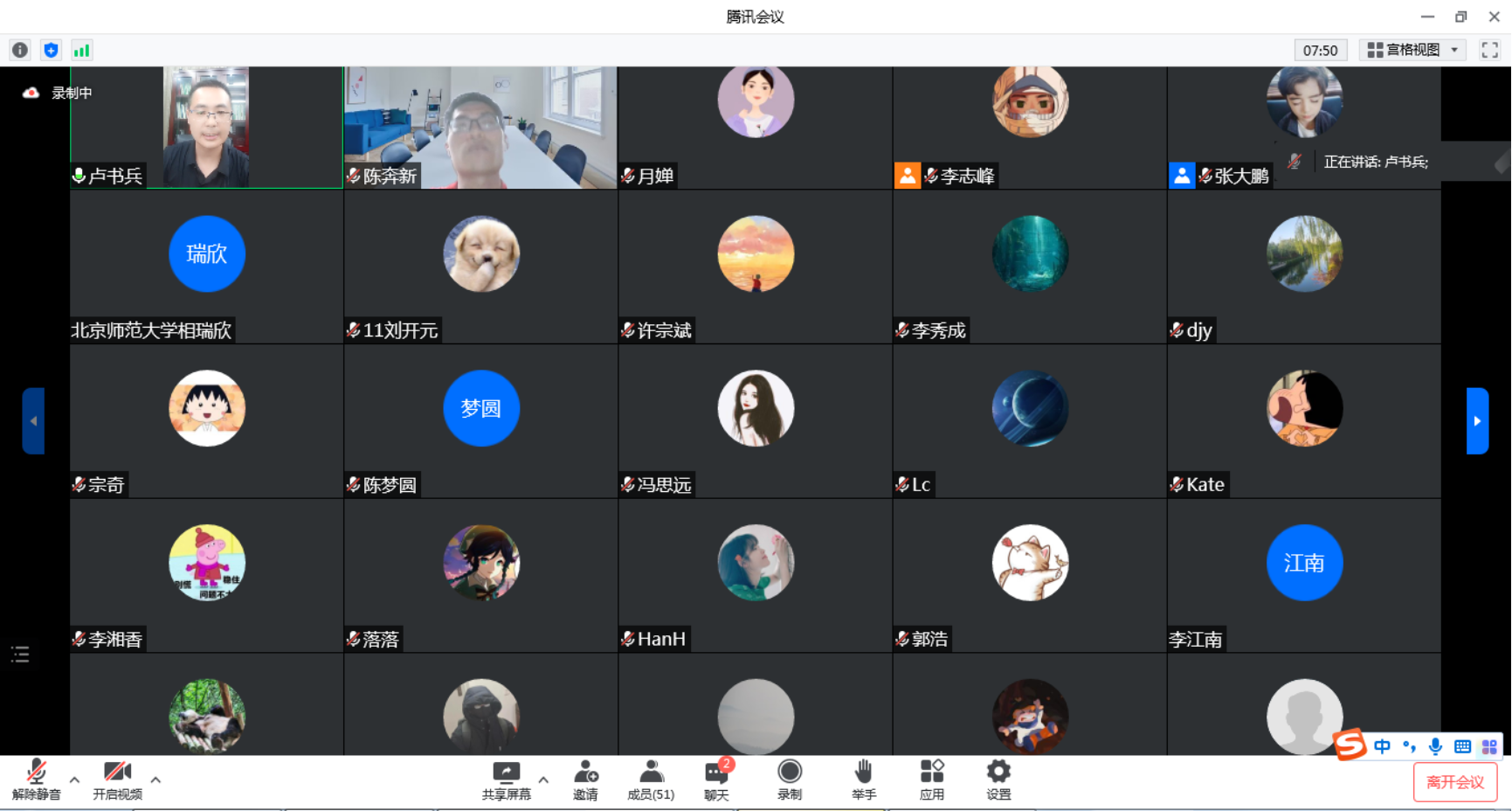Open Settings (设置) gear
1512x811 pixels.
pos(998,780)
